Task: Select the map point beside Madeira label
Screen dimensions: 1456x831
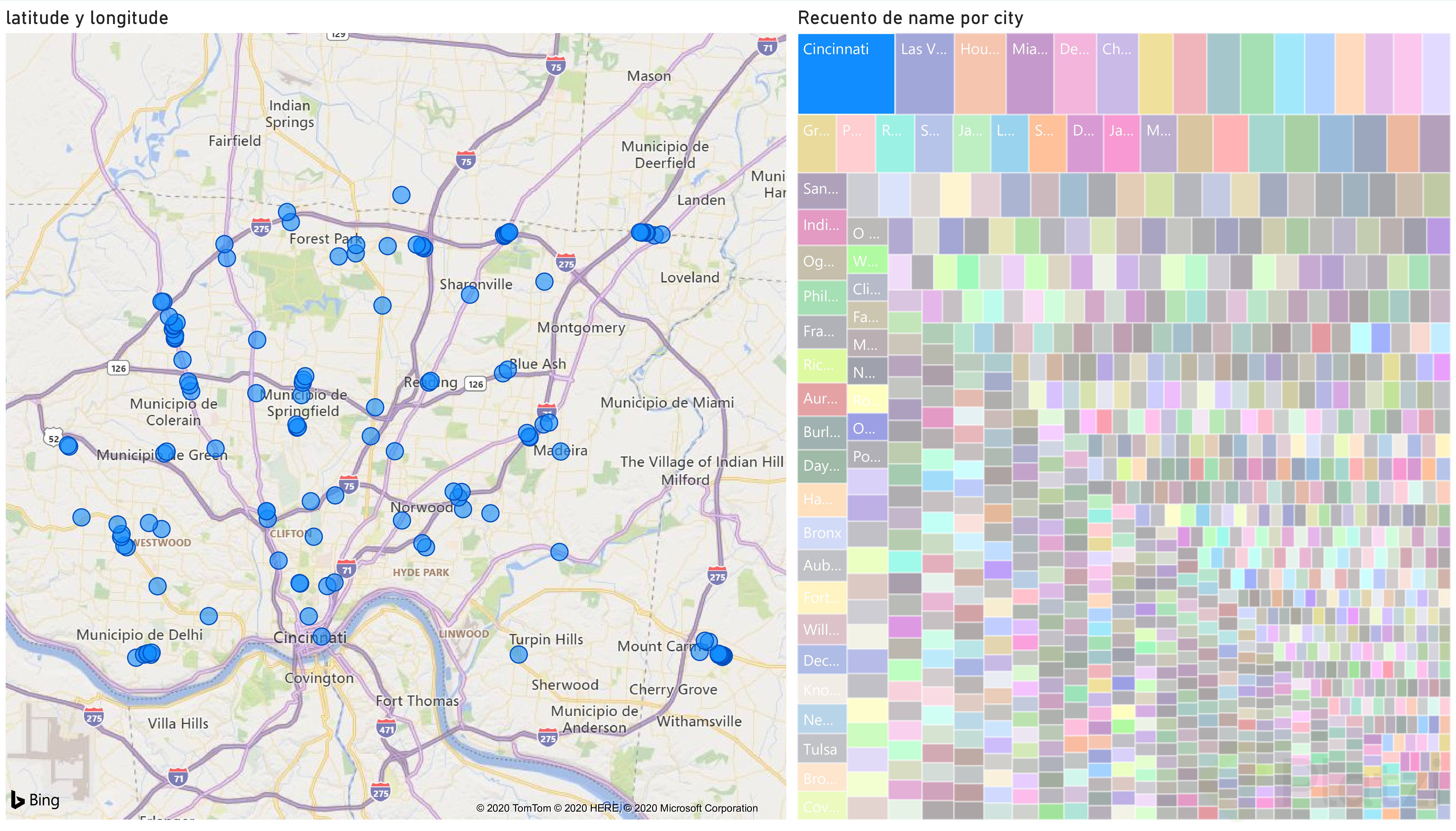Action: pos(561,452)
